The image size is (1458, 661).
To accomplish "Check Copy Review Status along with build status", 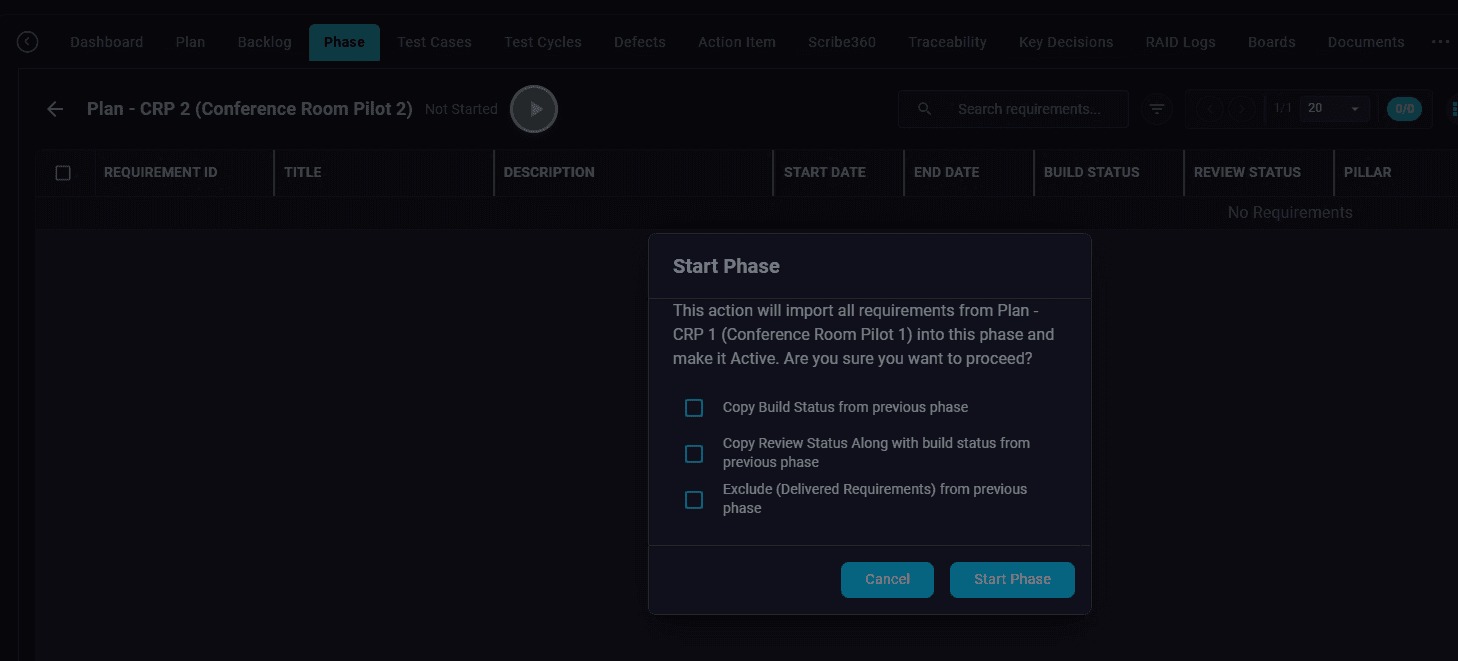I will [694, 454].
